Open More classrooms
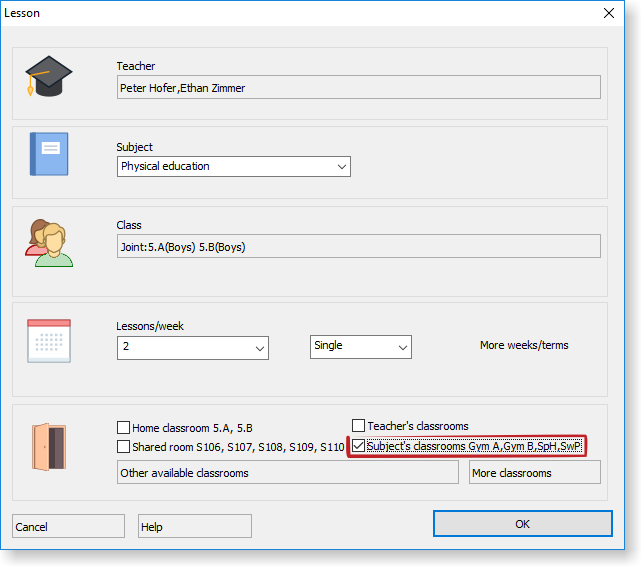Screen dimensions: 642x567 coord(534,473)
